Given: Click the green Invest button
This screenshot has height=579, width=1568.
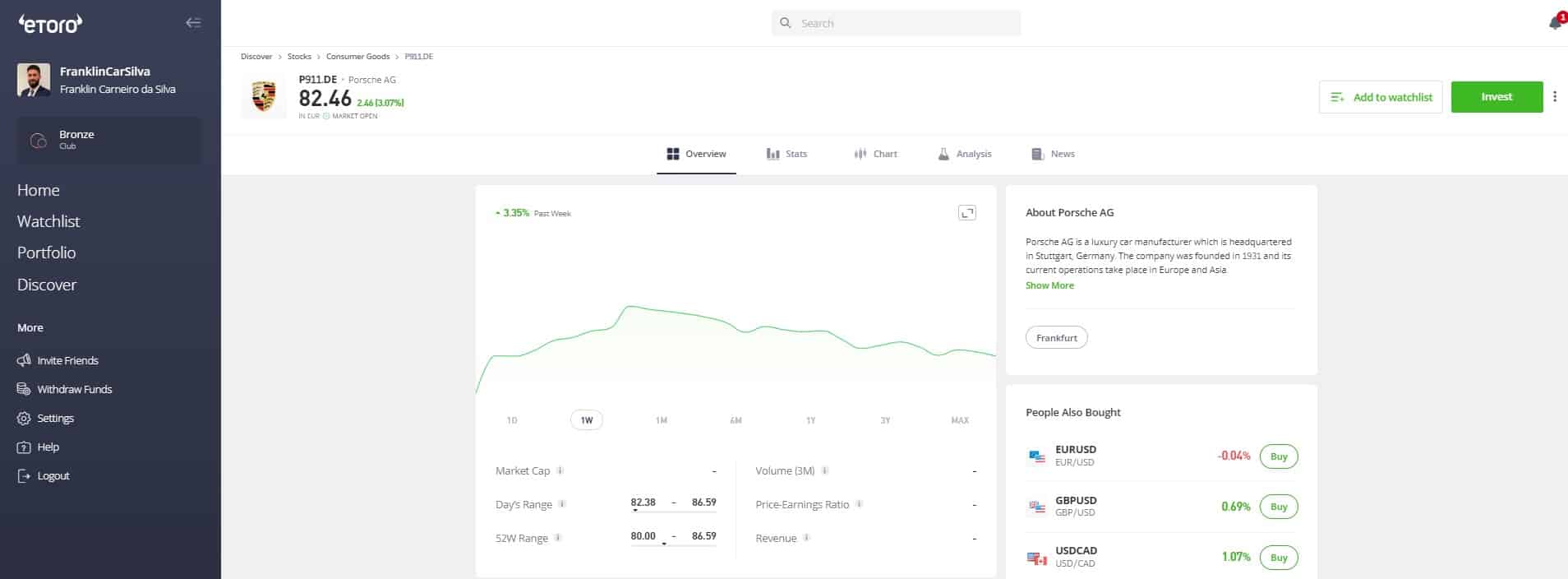Looking at the screenshot, I should pos(1497,97).
